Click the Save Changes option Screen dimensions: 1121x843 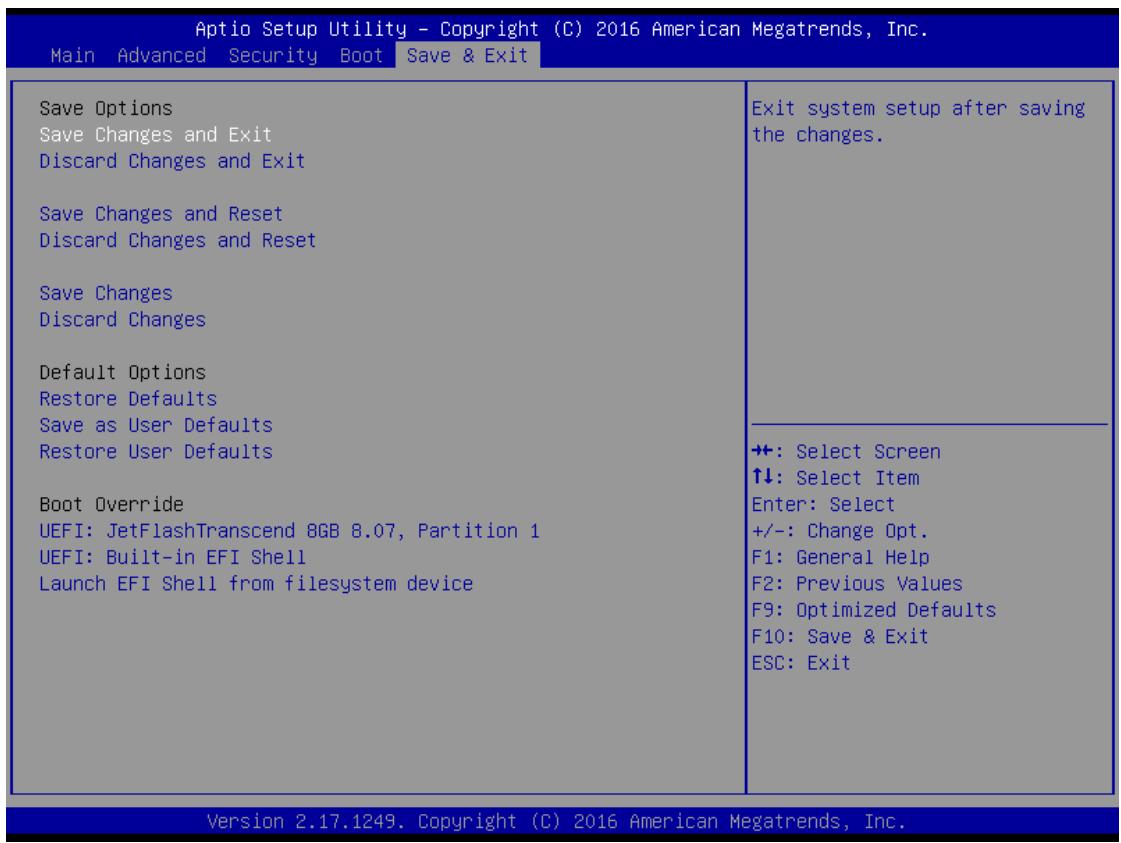pyautogui.click(x=106, y=293)
